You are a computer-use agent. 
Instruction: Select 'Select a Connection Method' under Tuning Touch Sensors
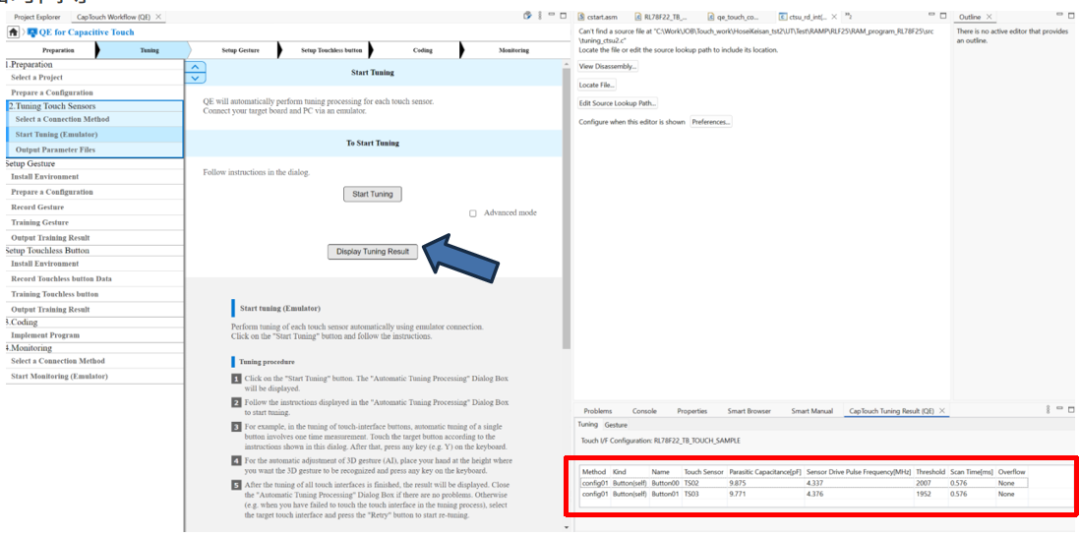pos(95,119)
